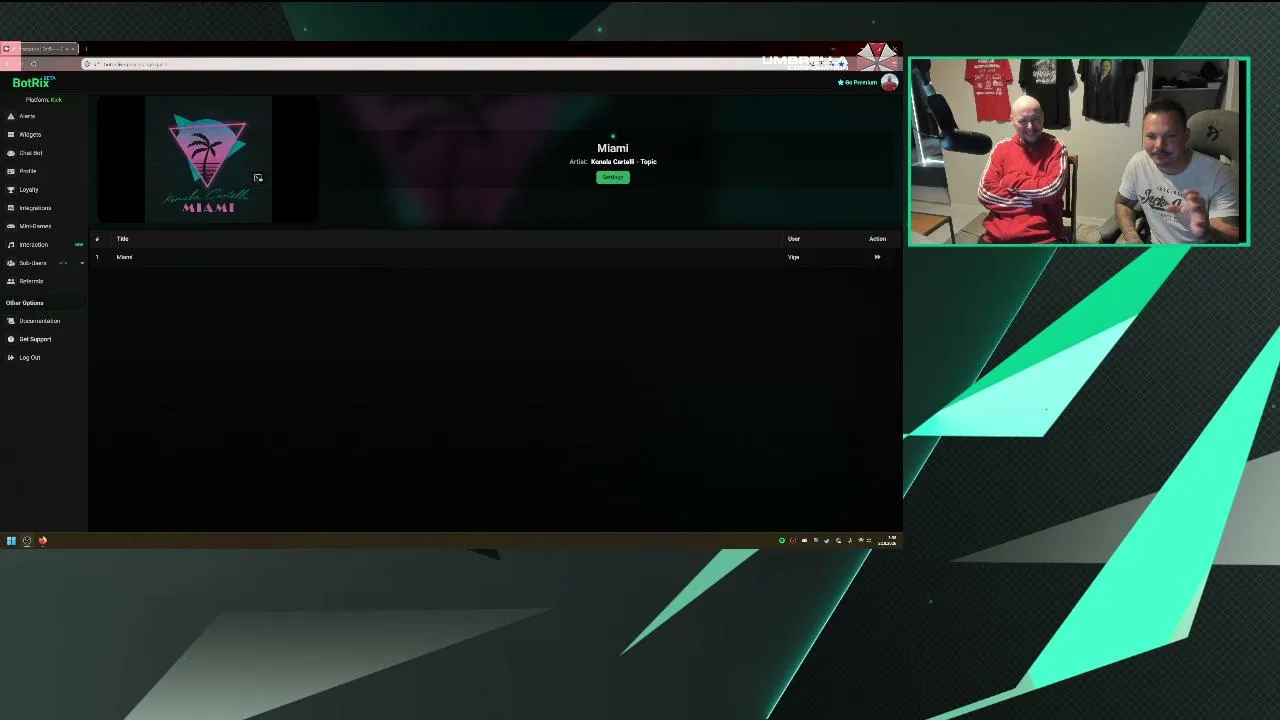Click the Mini-Games controller icon
Viewport: 1280px width, 720px height.
point(11,226)
